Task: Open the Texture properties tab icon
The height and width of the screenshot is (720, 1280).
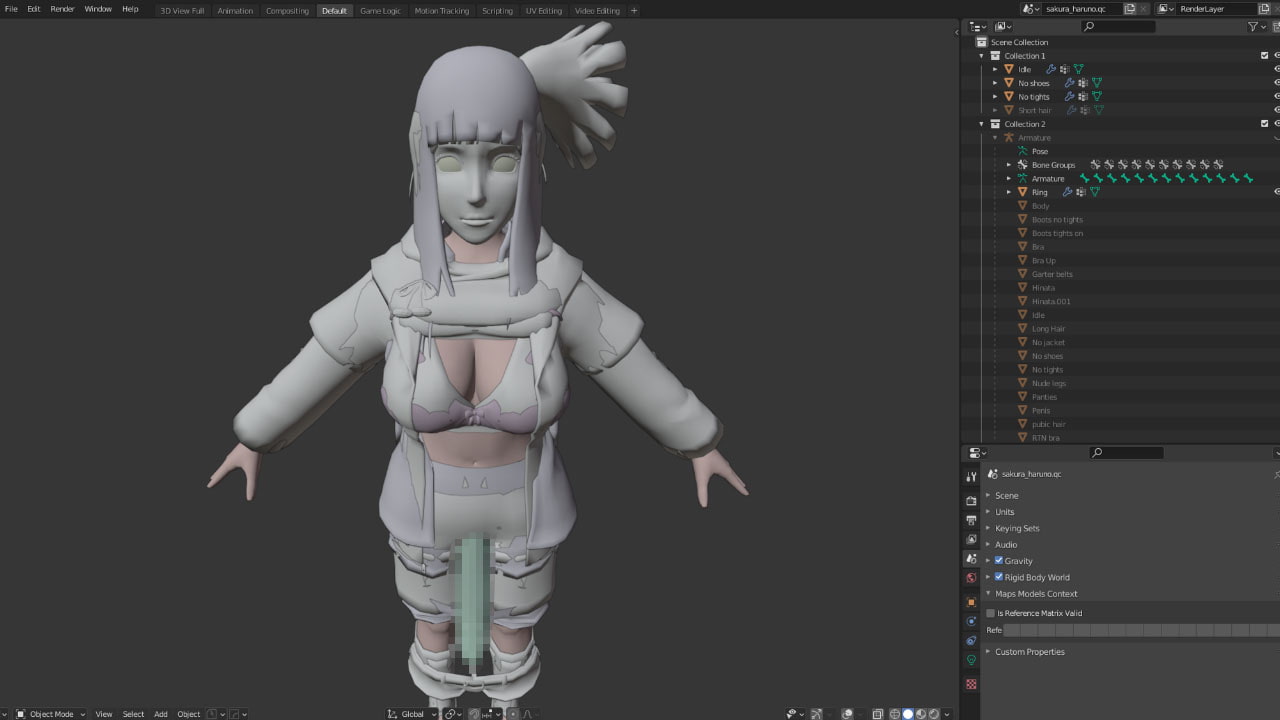Action: point(971,684)
